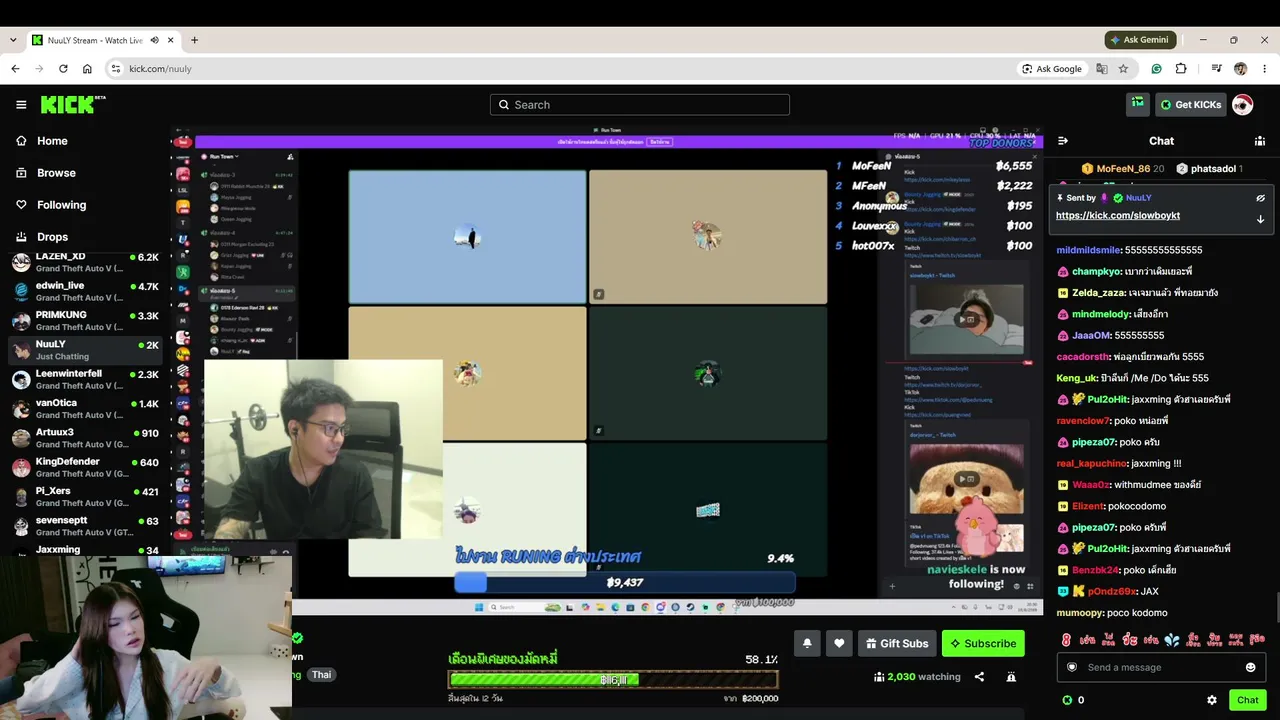Open the Kick hamburger sidebar menu
The height and width of the screenshot is (720, 1280).
coord(21,105)
